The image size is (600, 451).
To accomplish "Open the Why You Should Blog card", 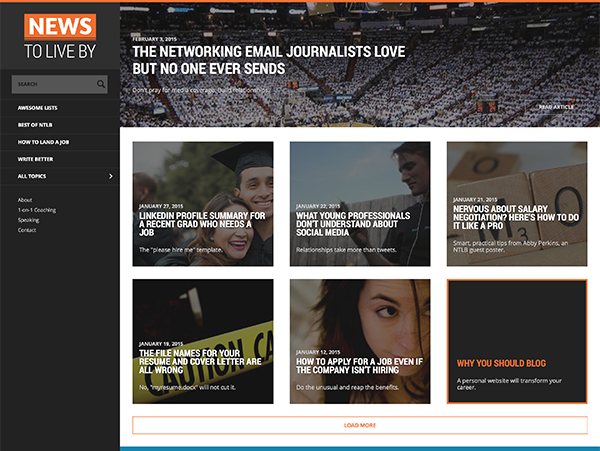I will coord(516,341).
